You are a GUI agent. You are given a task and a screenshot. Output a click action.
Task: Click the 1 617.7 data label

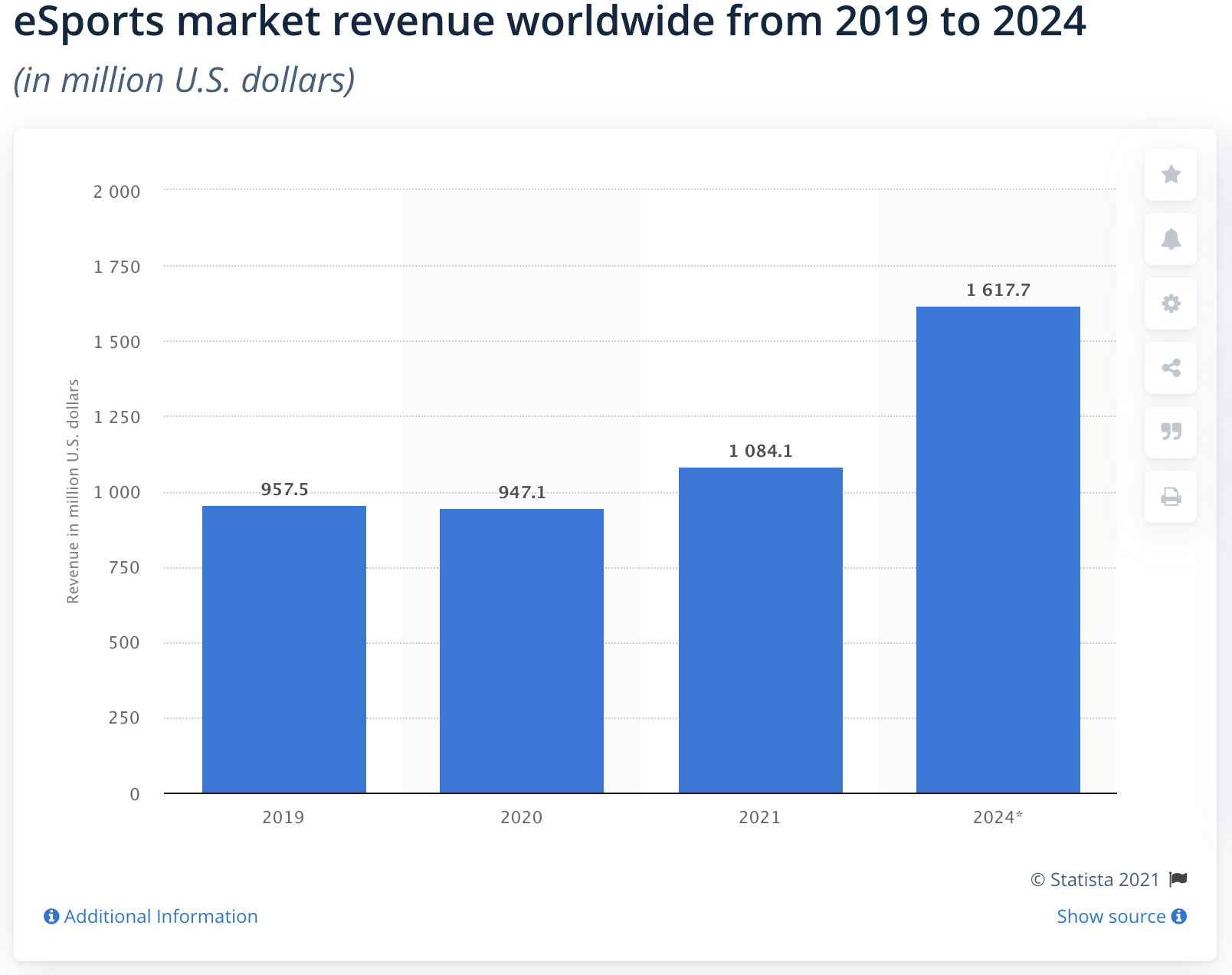pyautogui.click(x=998, y=291)
